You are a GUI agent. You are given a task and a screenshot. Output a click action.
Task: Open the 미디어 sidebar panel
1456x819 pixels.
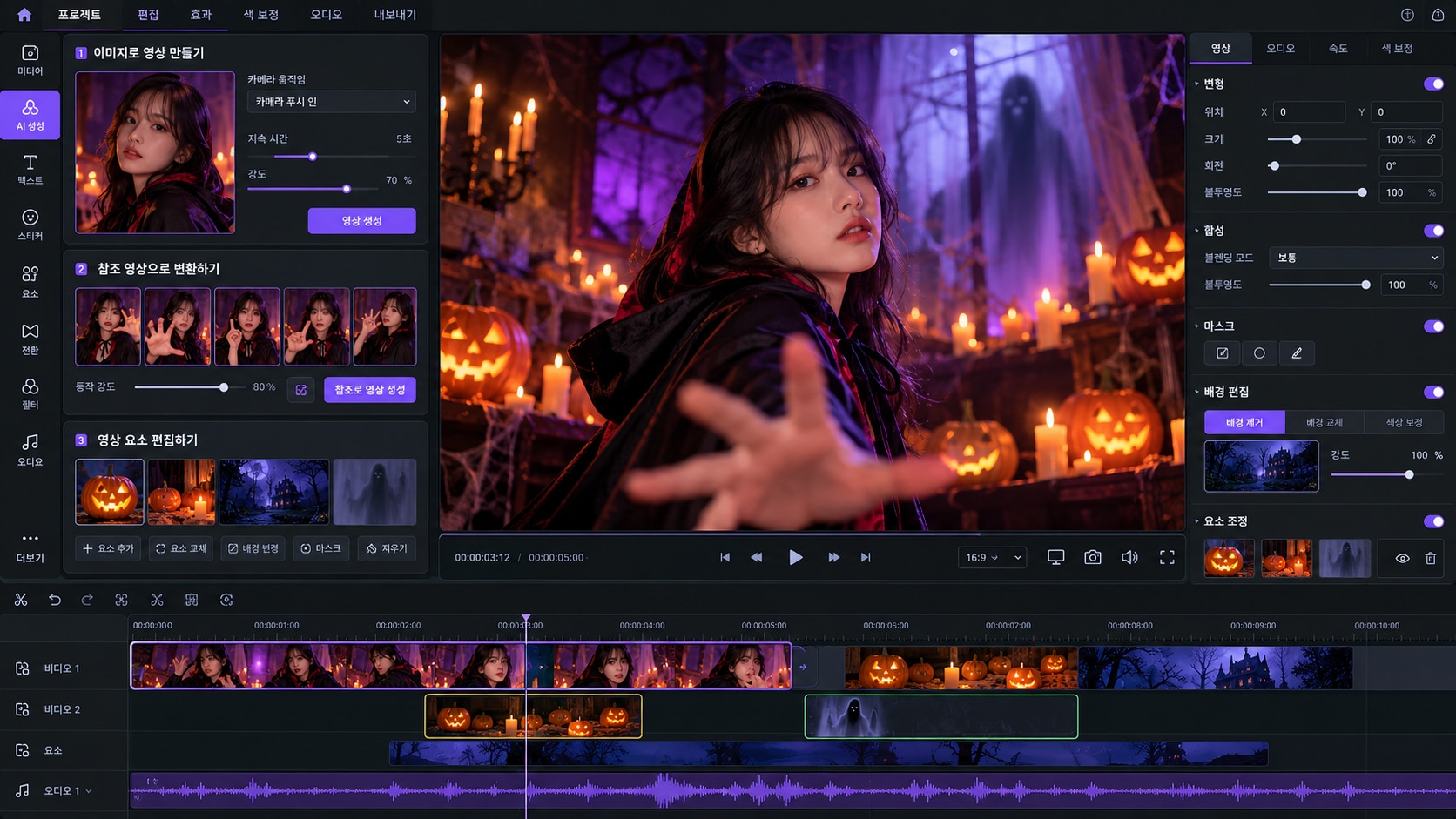tap(30, 60)
